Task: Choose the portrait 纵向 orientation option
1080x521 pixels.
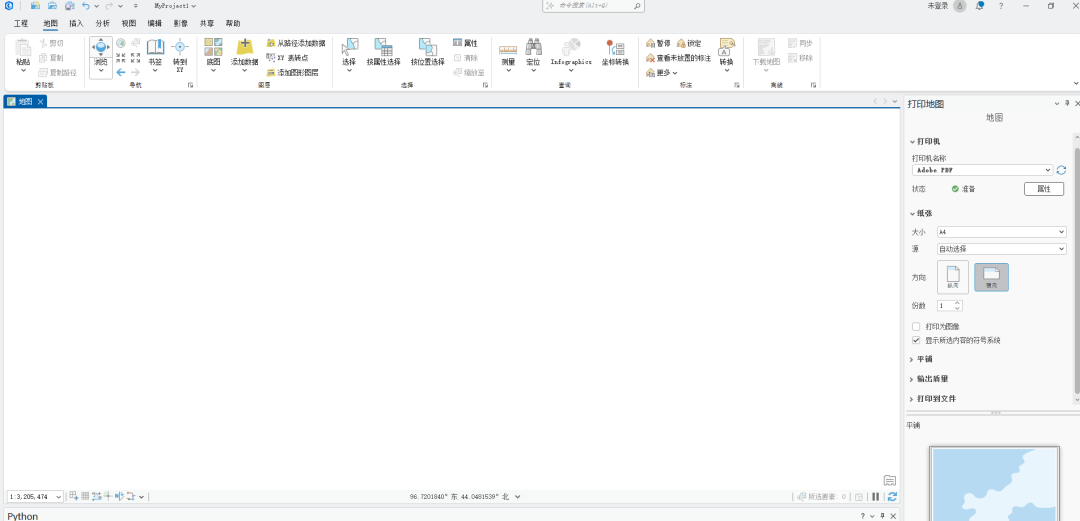Action: 952,277
